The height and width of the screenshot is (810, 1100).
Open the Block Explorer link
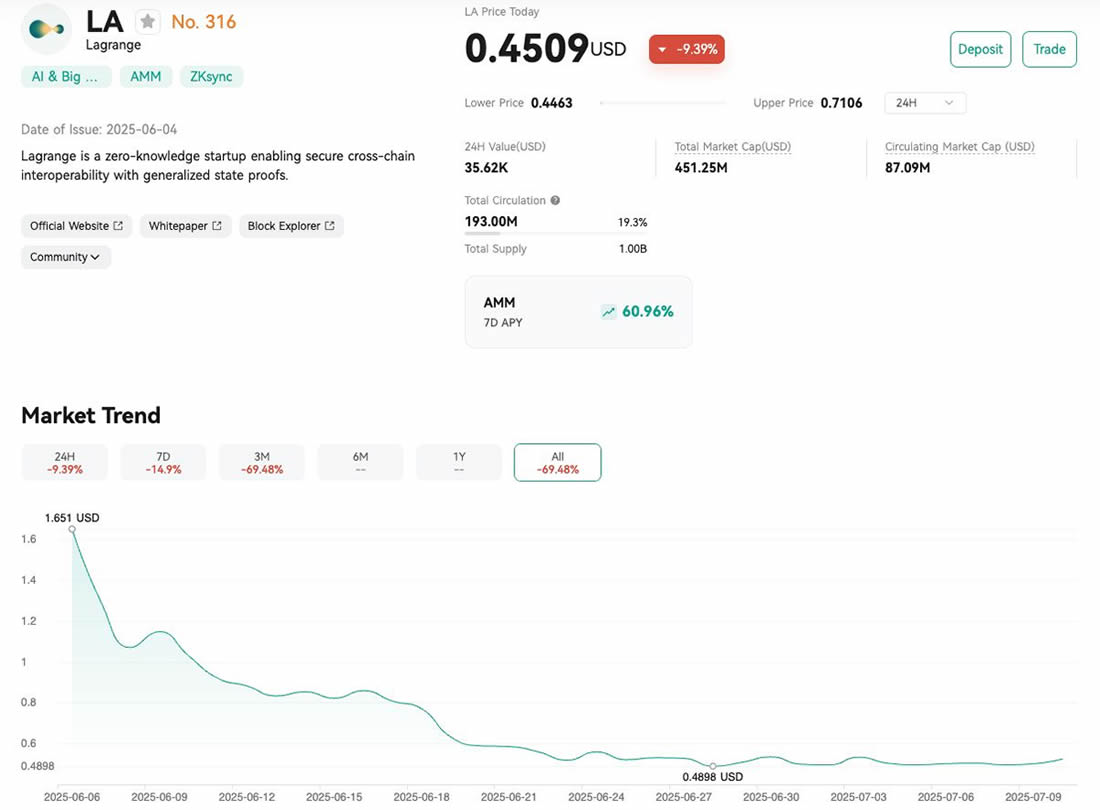pos(291,226)
